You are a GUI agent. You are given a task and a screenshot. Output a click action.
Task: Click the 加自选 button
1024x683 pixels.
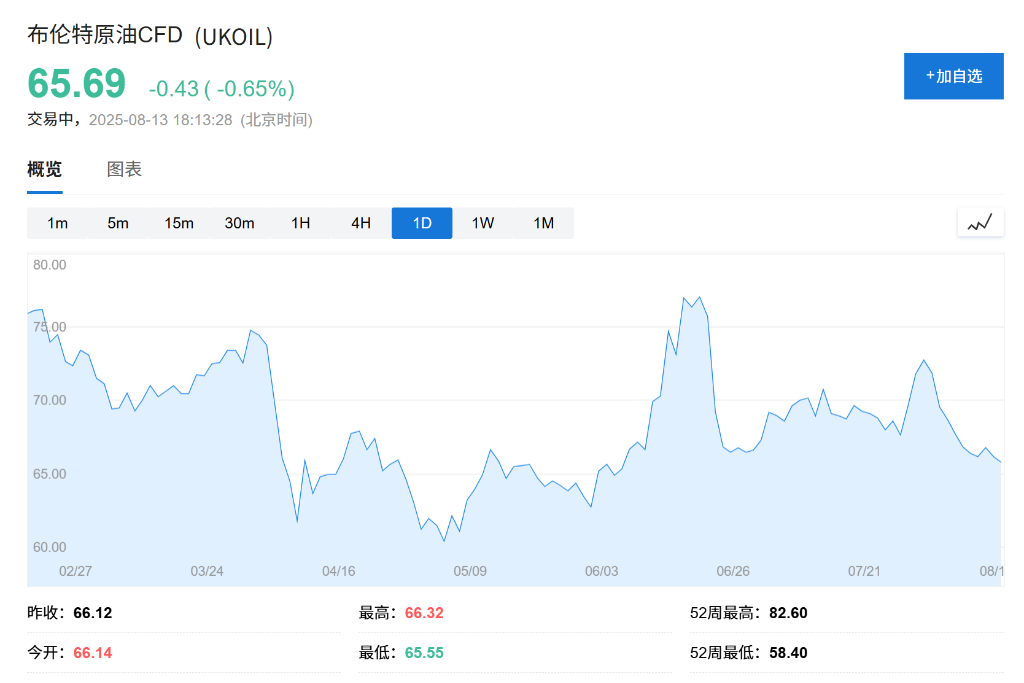953,76
